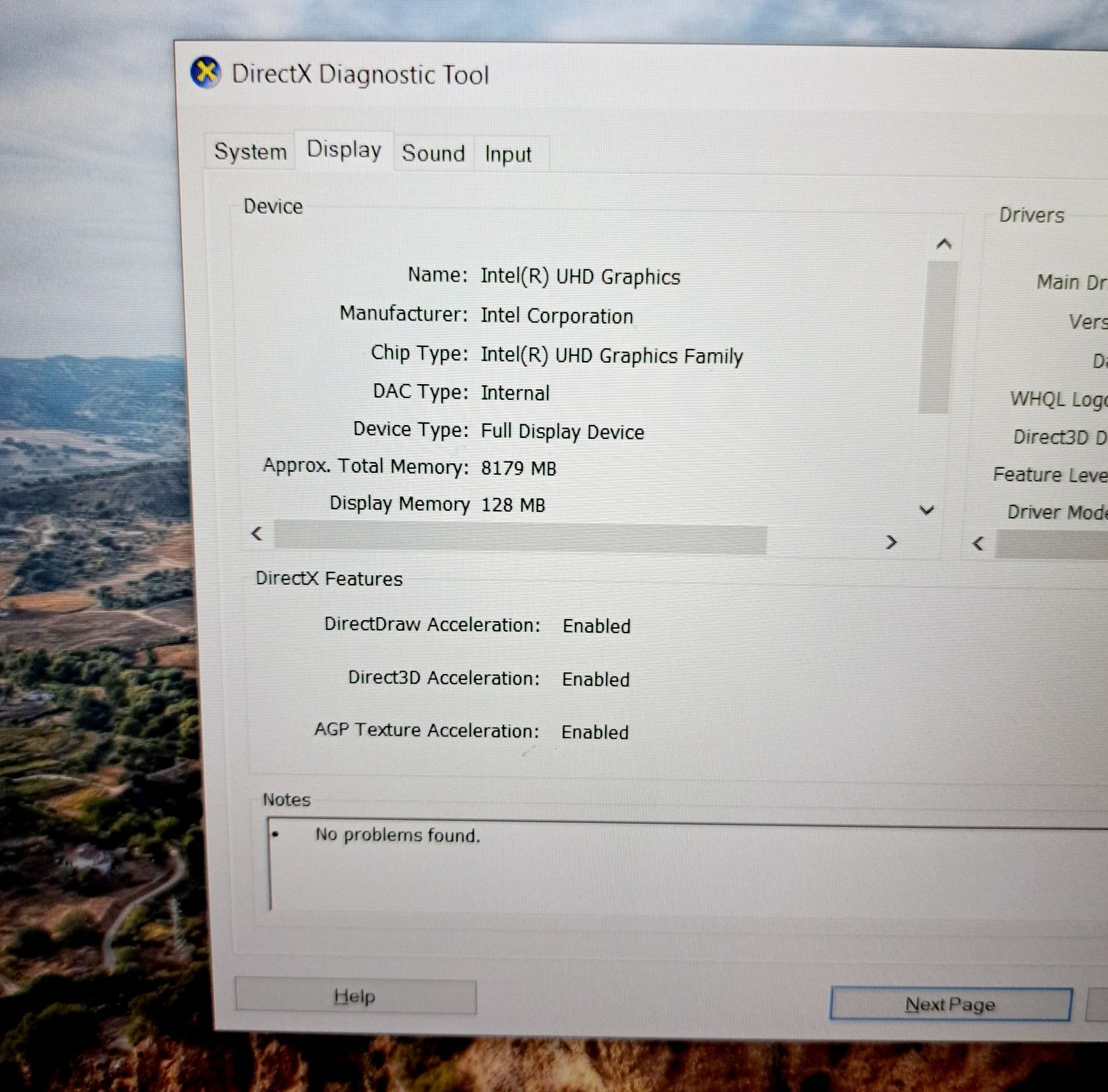Click the '128 MB' display memory value
This screenshot has width=1108, height=1092.
point(513,505)
